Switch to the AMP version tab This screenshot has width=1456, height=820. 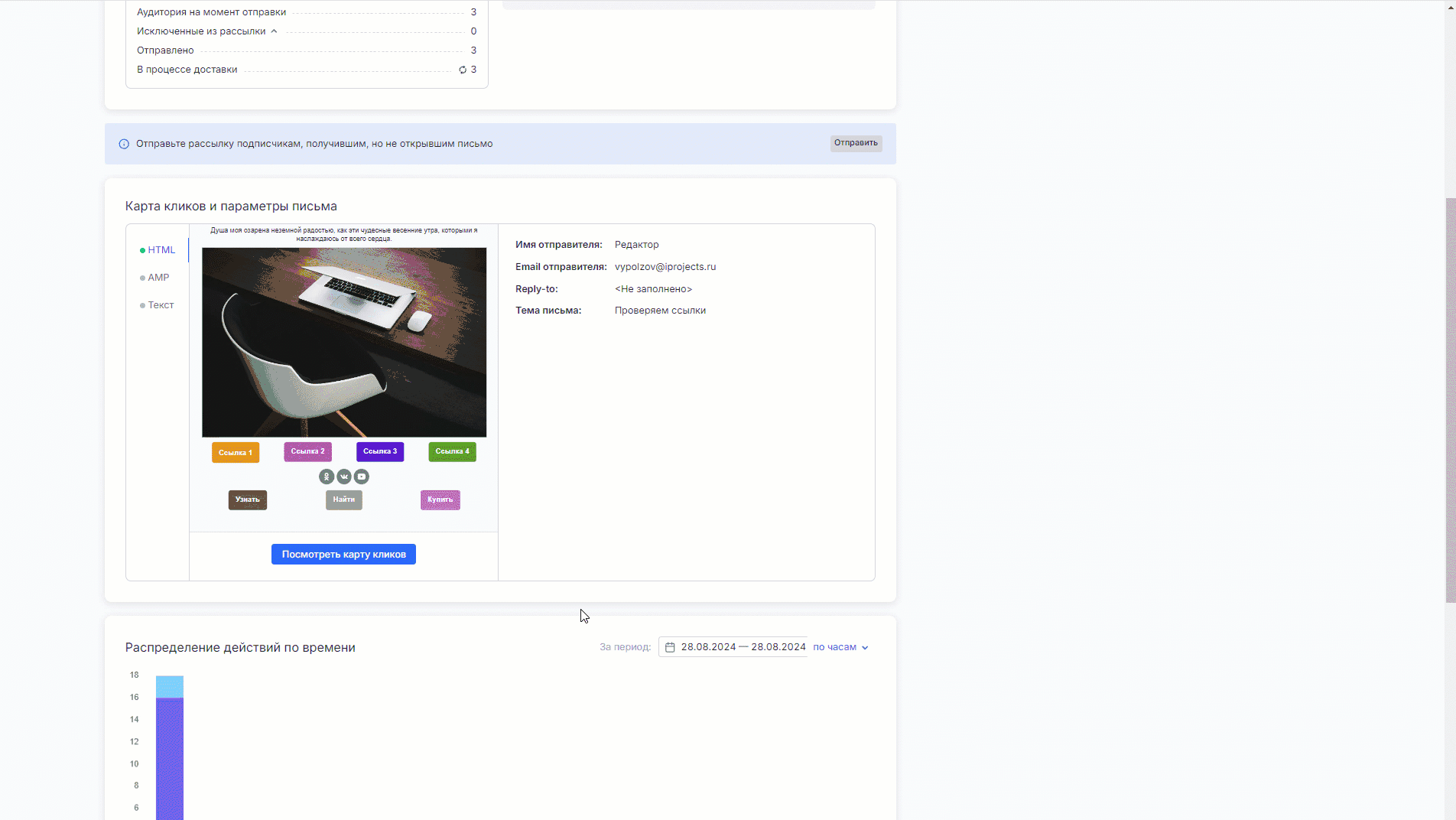coord(158,278)
